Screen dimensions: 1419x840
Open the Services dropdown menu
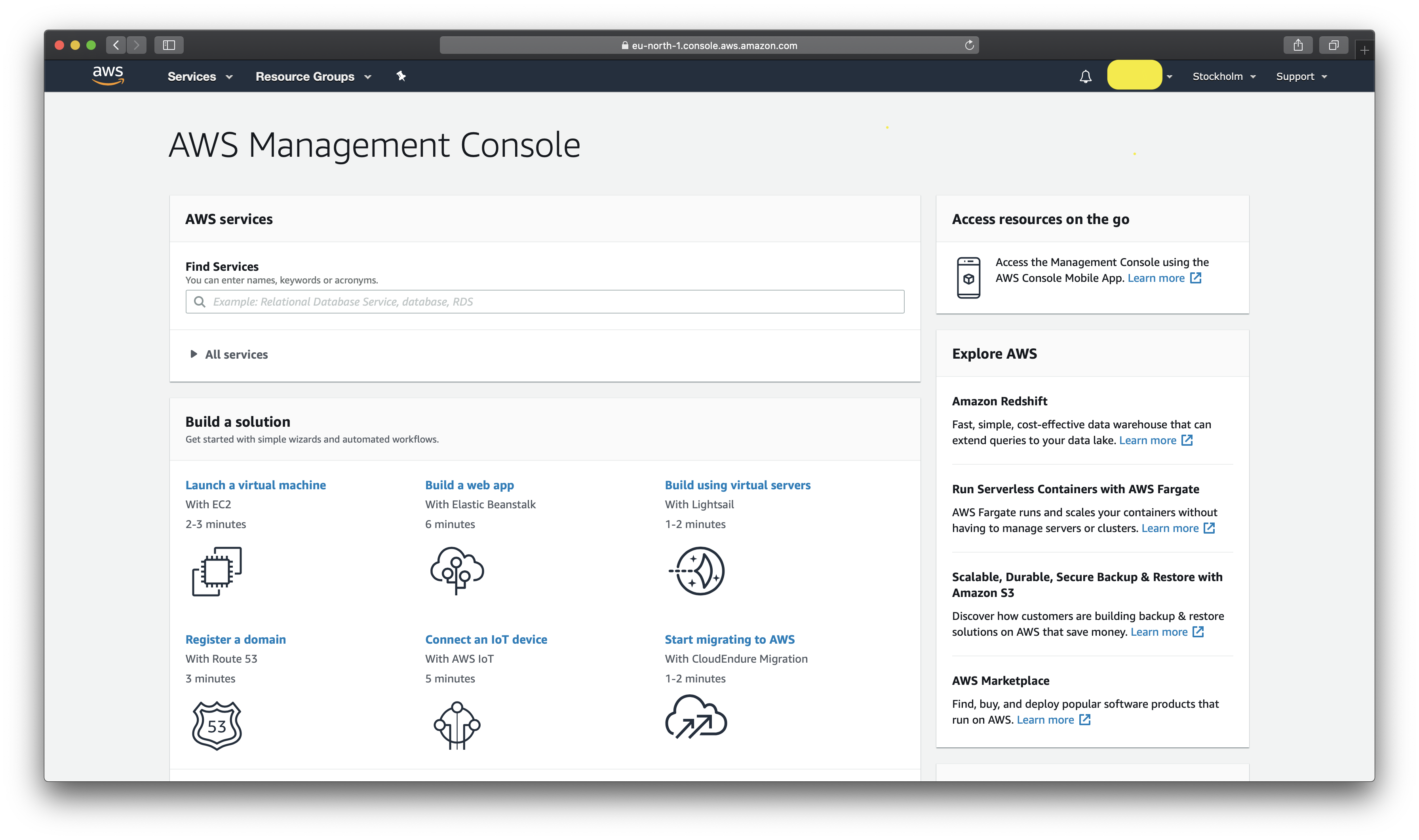coord(200,76)
